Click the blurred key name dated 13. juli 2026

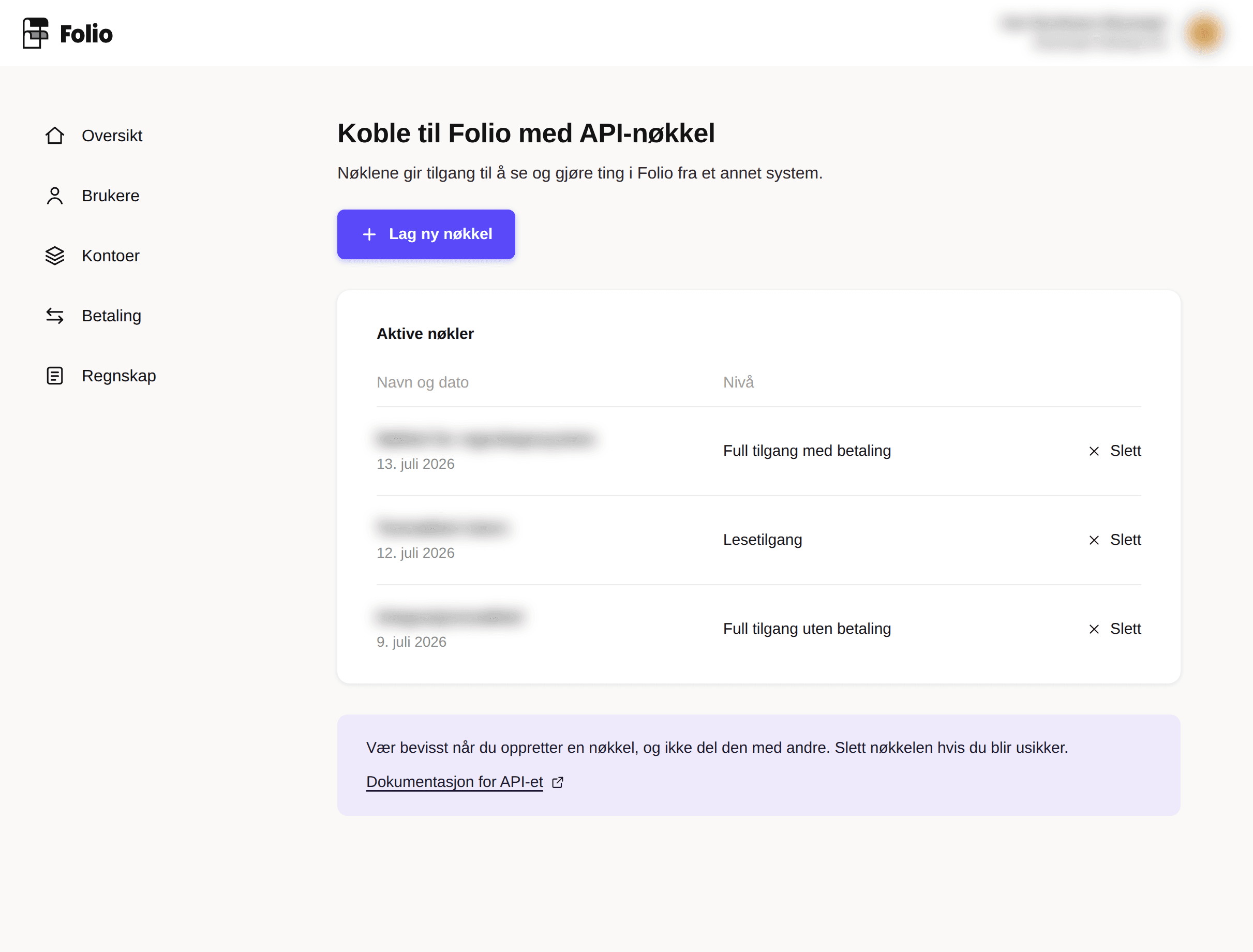[x=485, y=439]
